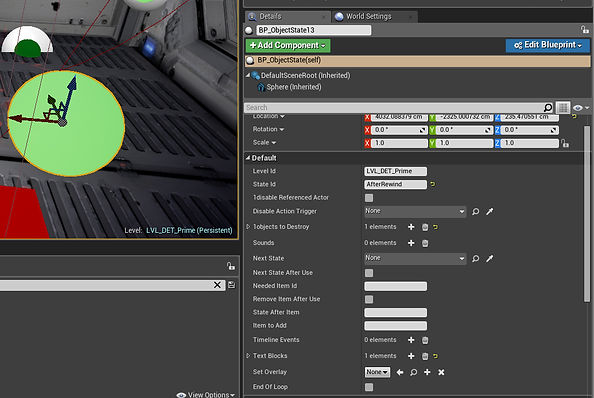Edit Rotation X value field

[x=399, y=130]
